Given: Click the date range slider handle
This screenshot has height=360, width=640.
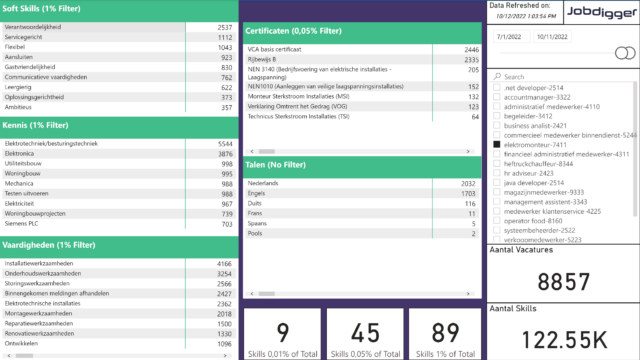Looking at the screenshot, I should click(x=625, y=53).
